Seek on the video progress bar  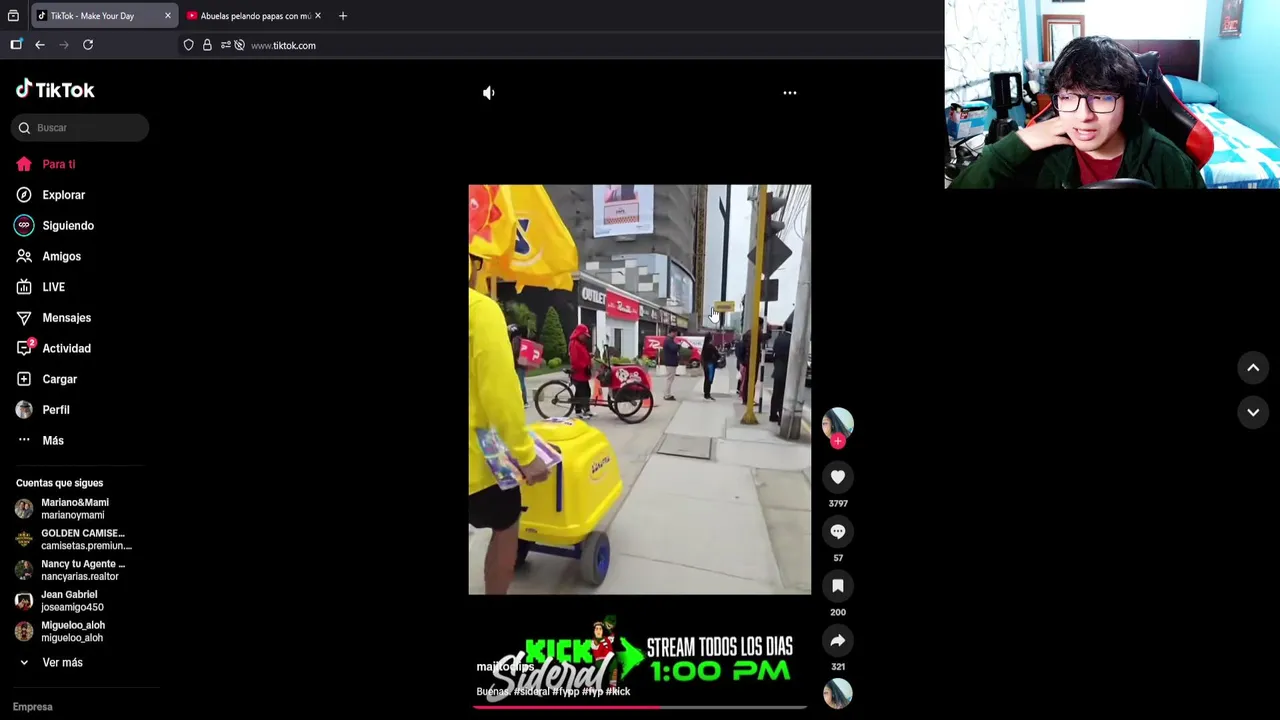coord(640,707)
